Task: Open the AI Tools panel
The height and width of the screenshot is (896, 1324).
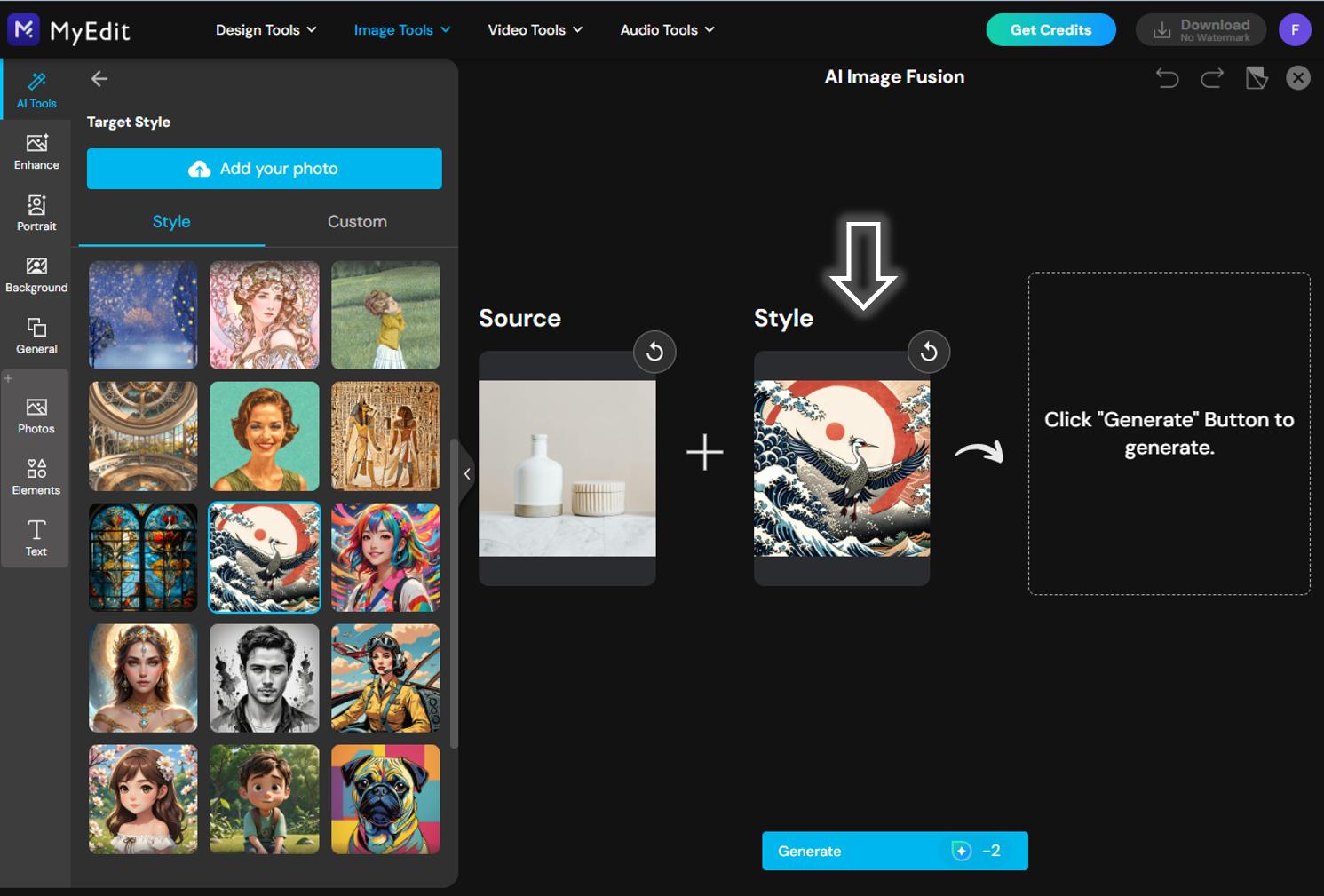Action: pyautogui.click(x=36, y=89)
